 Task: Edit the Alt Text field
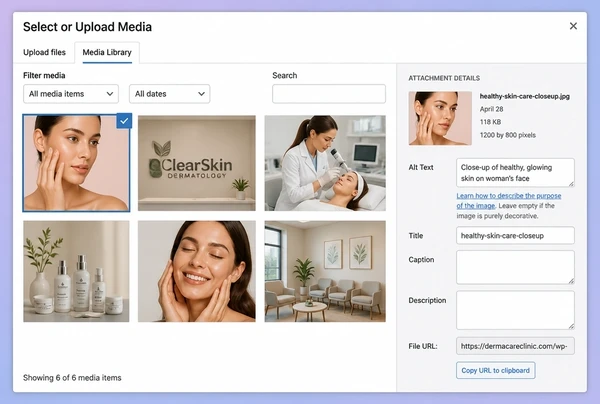515,173
